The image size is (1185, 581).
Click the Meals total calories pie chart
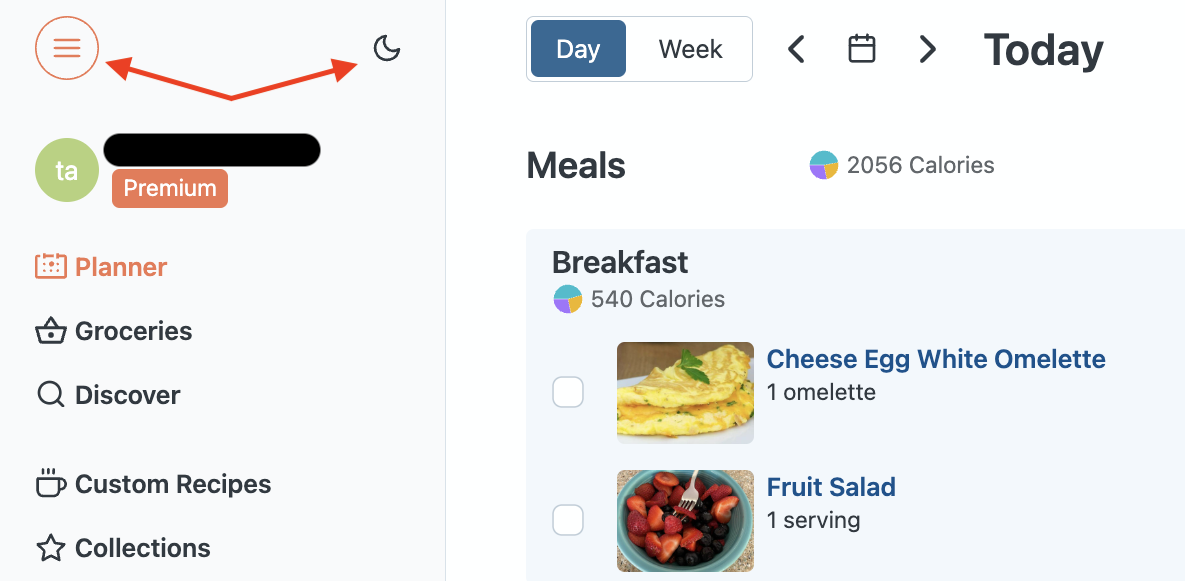[823, 165]
